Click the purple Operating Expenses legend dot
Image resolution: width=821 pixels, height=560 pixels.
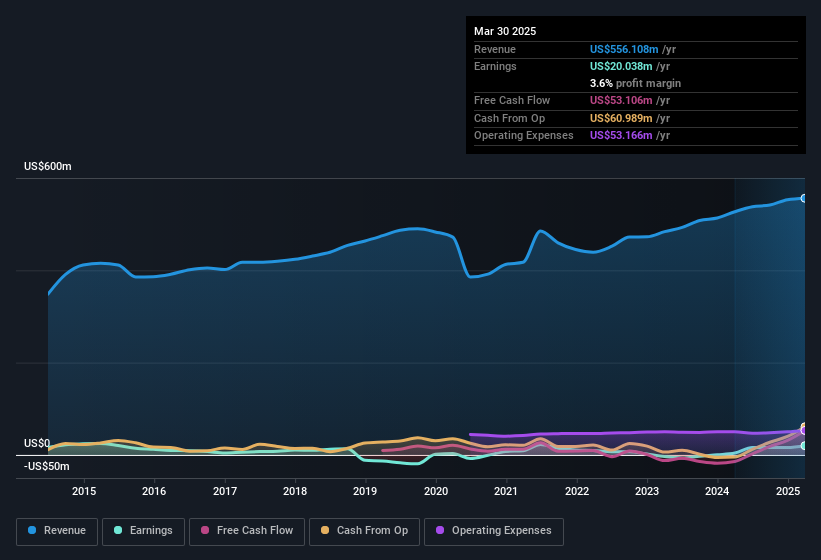[440, 530]
